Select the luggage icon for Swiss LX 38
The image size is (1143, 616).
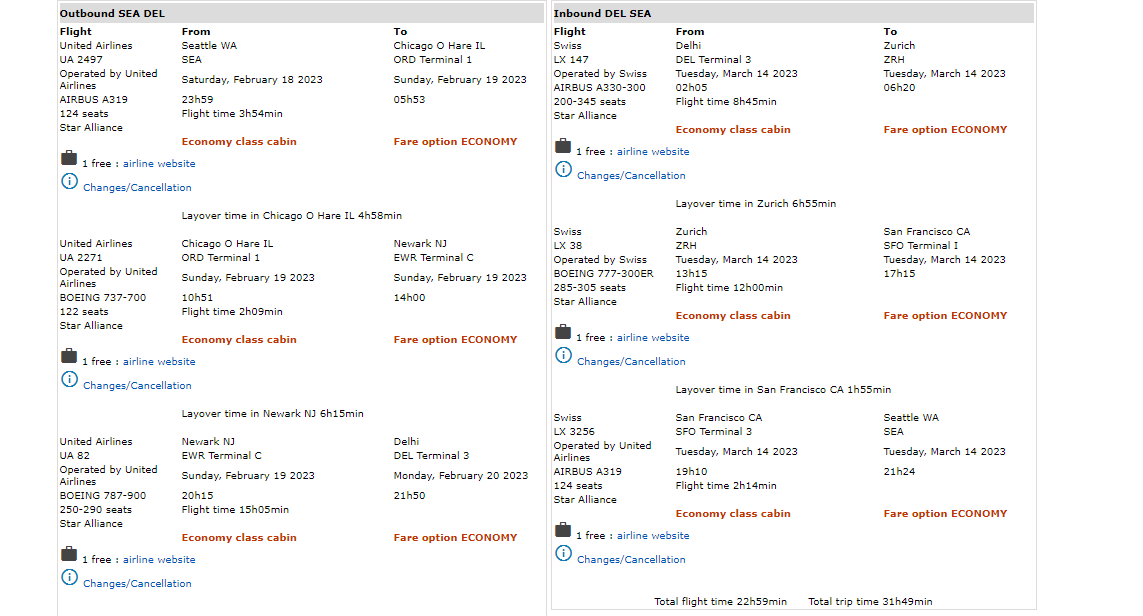click(563, 332)
